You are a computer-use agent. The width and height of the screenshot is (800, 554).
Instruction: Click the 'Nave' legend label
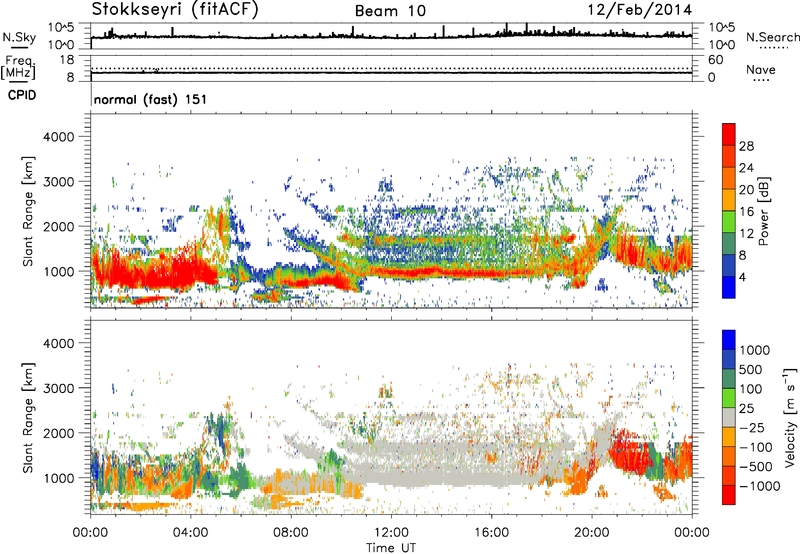coord(760,69)
